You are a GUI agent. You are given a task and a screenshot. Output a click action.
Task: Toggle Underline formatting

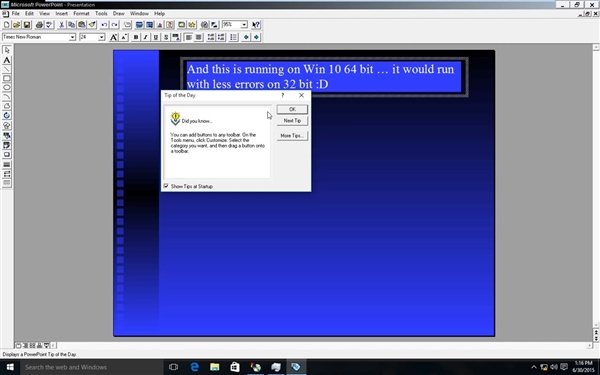[x=155, y=37]
